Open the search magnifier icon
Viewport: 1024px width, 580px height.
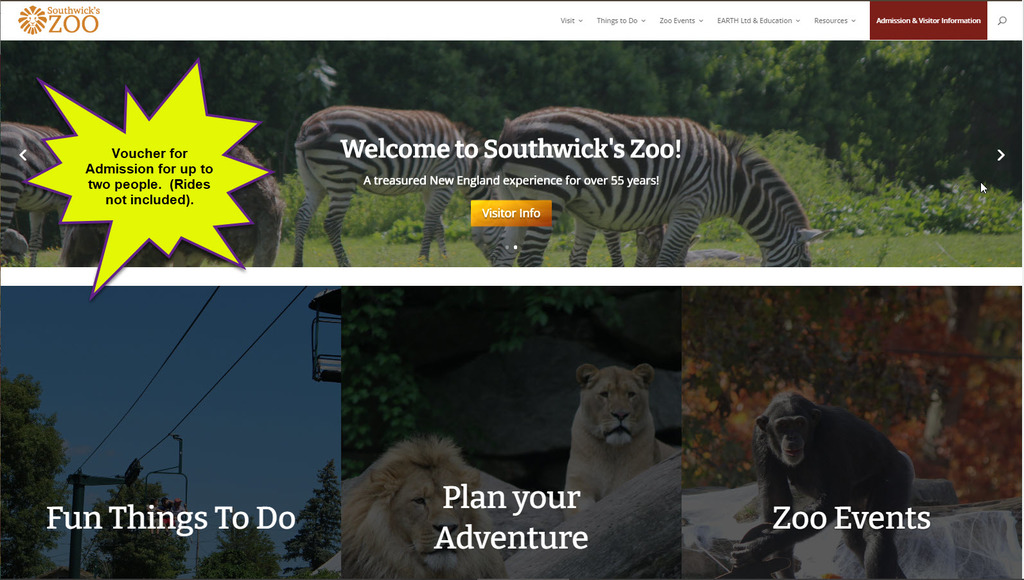point(1002,20)
